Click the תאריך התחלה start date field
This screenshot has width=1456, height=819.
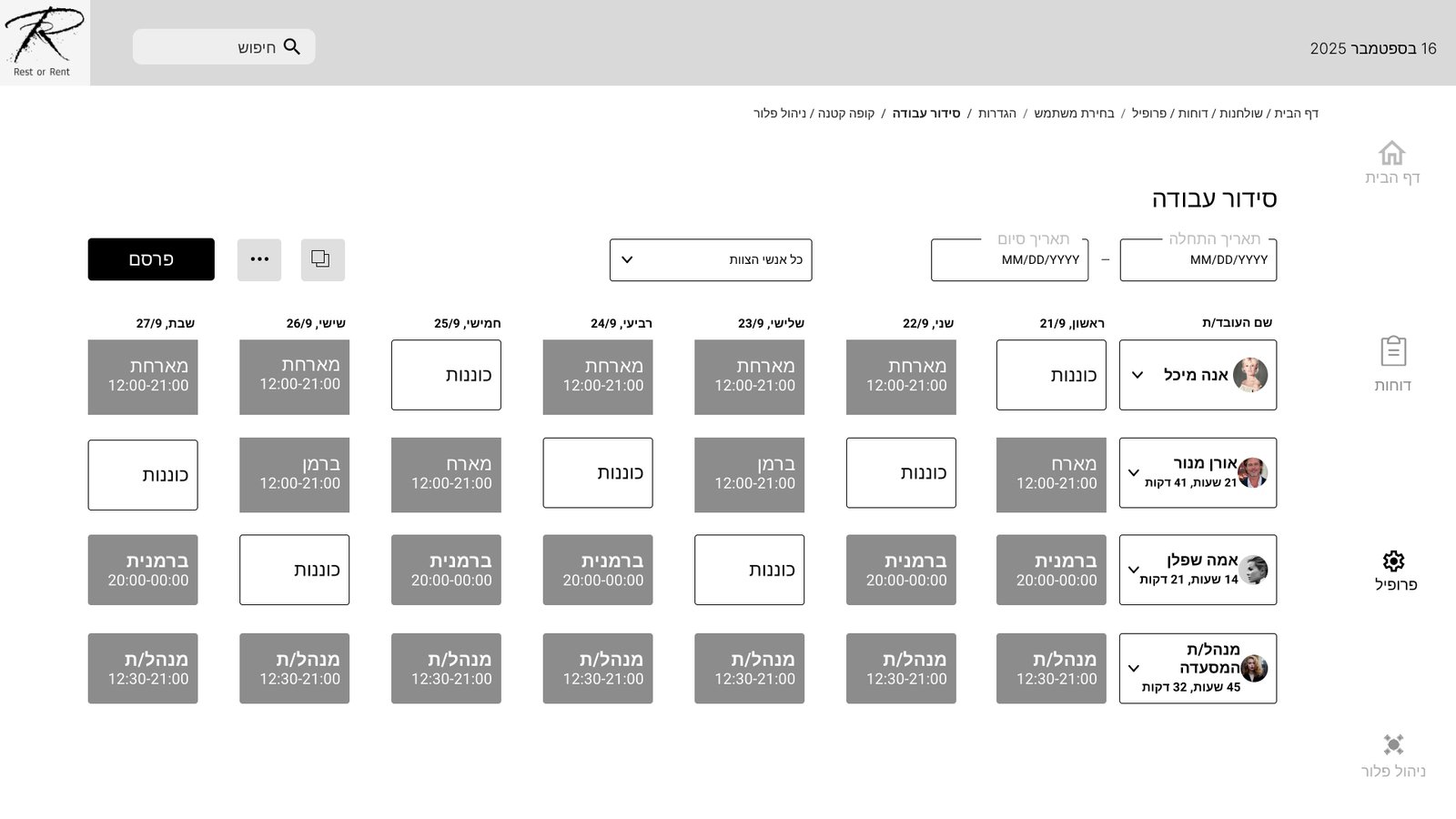click(1198, 260)
